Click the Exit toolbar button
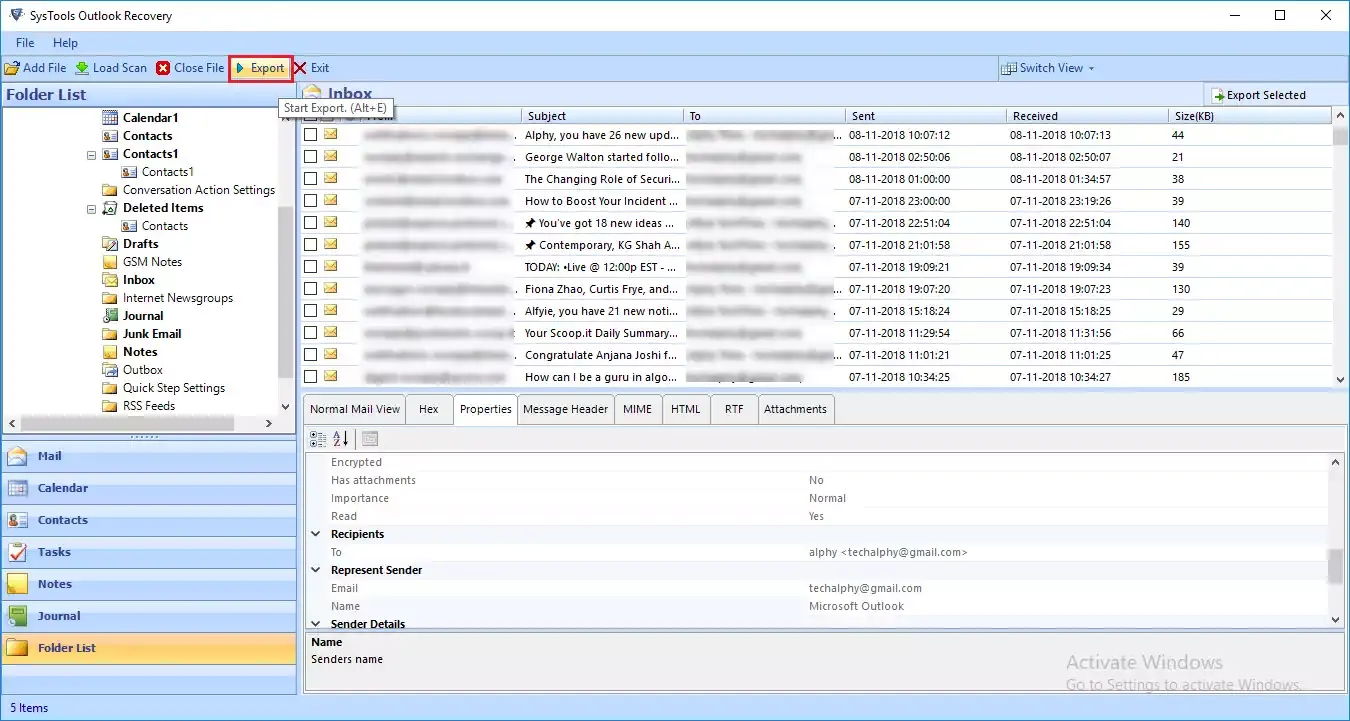This screenshot has height=721, width=1350. [x=311, y=68]
